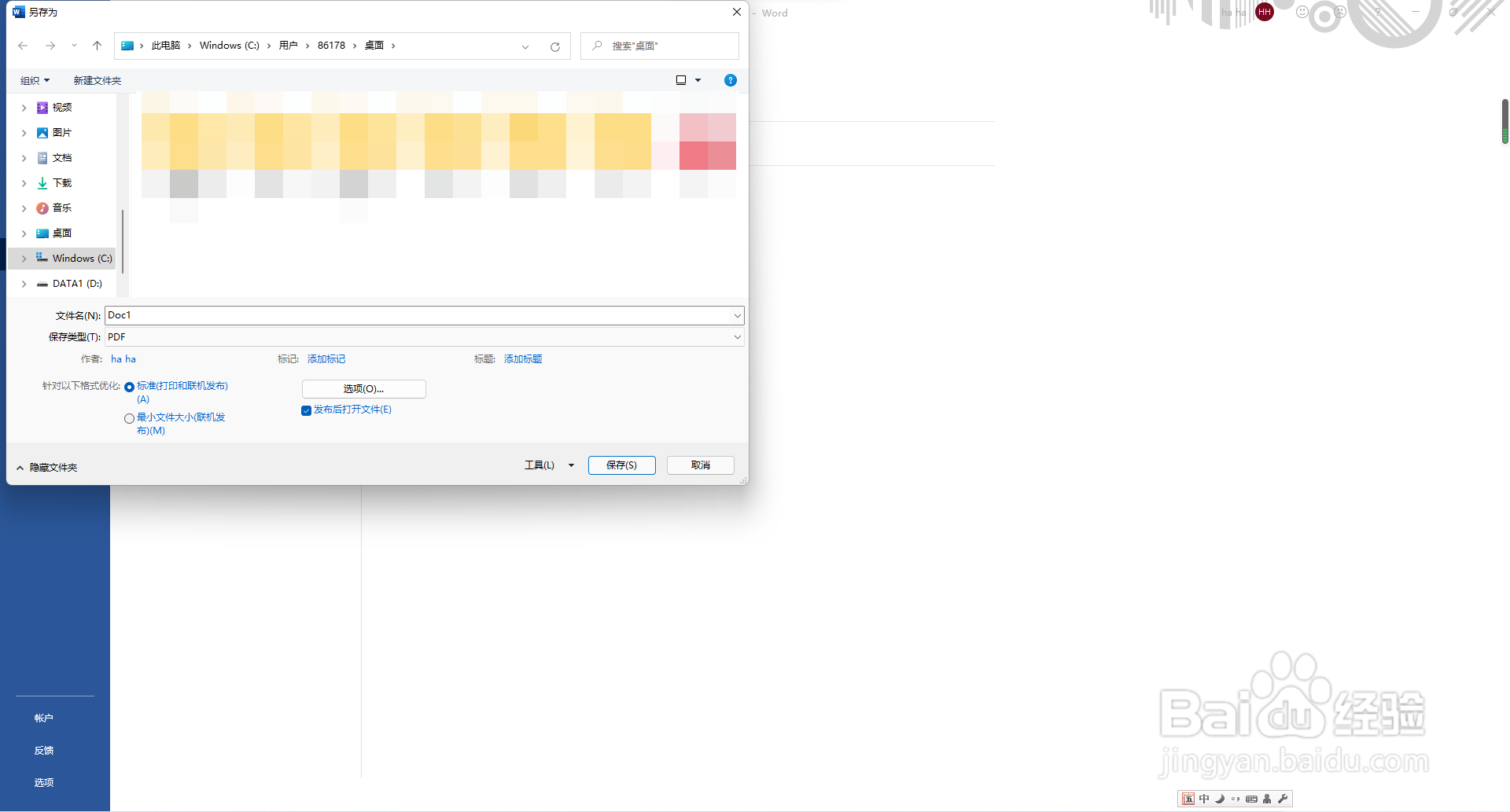The height and width of the screenshot is (812, 1510).
Task: Open IME settings wrench icon
Action: click(x=1283, y=799)
